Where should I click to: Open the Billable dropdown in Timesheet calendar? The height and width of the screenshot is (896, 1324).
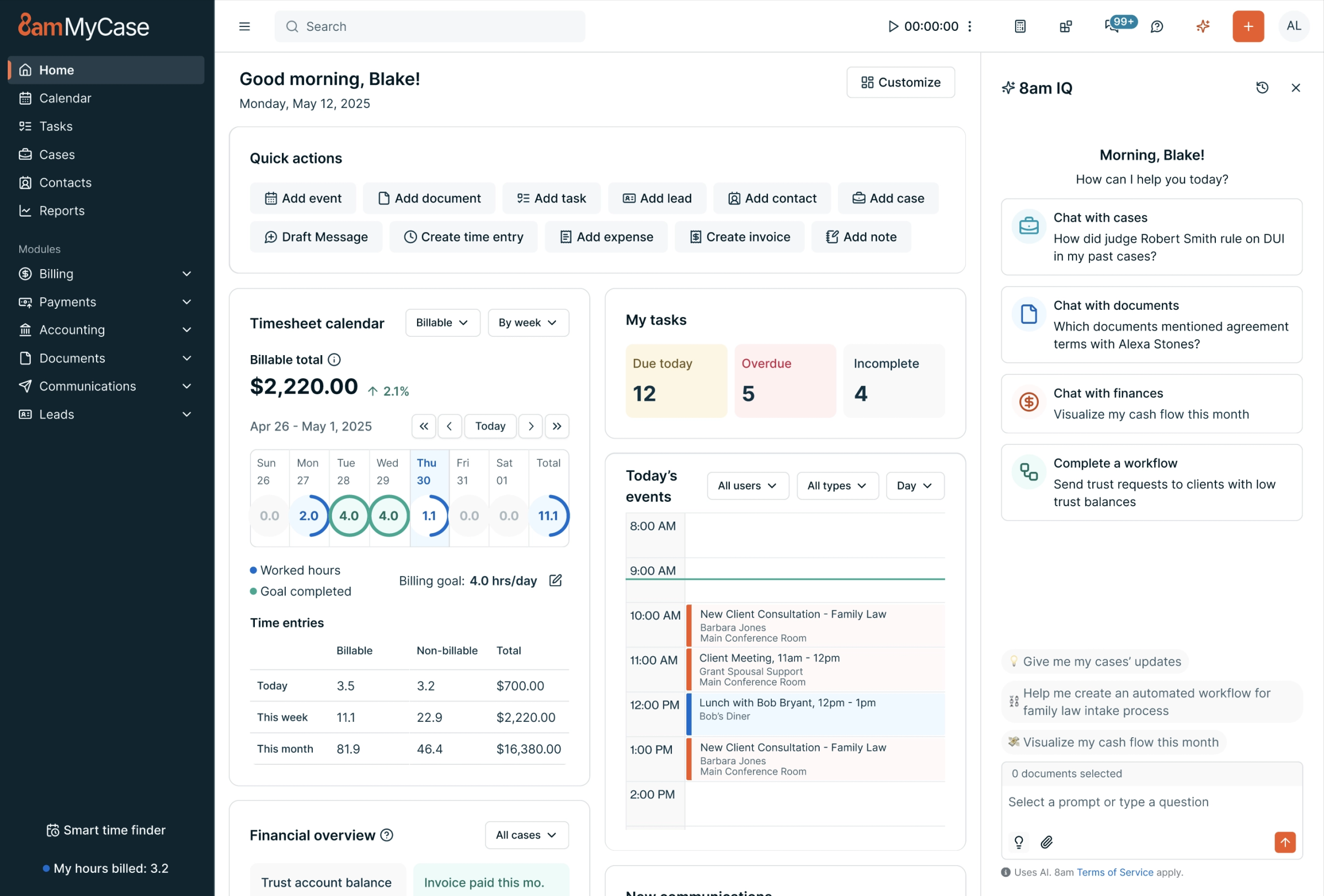coord(442,323)
